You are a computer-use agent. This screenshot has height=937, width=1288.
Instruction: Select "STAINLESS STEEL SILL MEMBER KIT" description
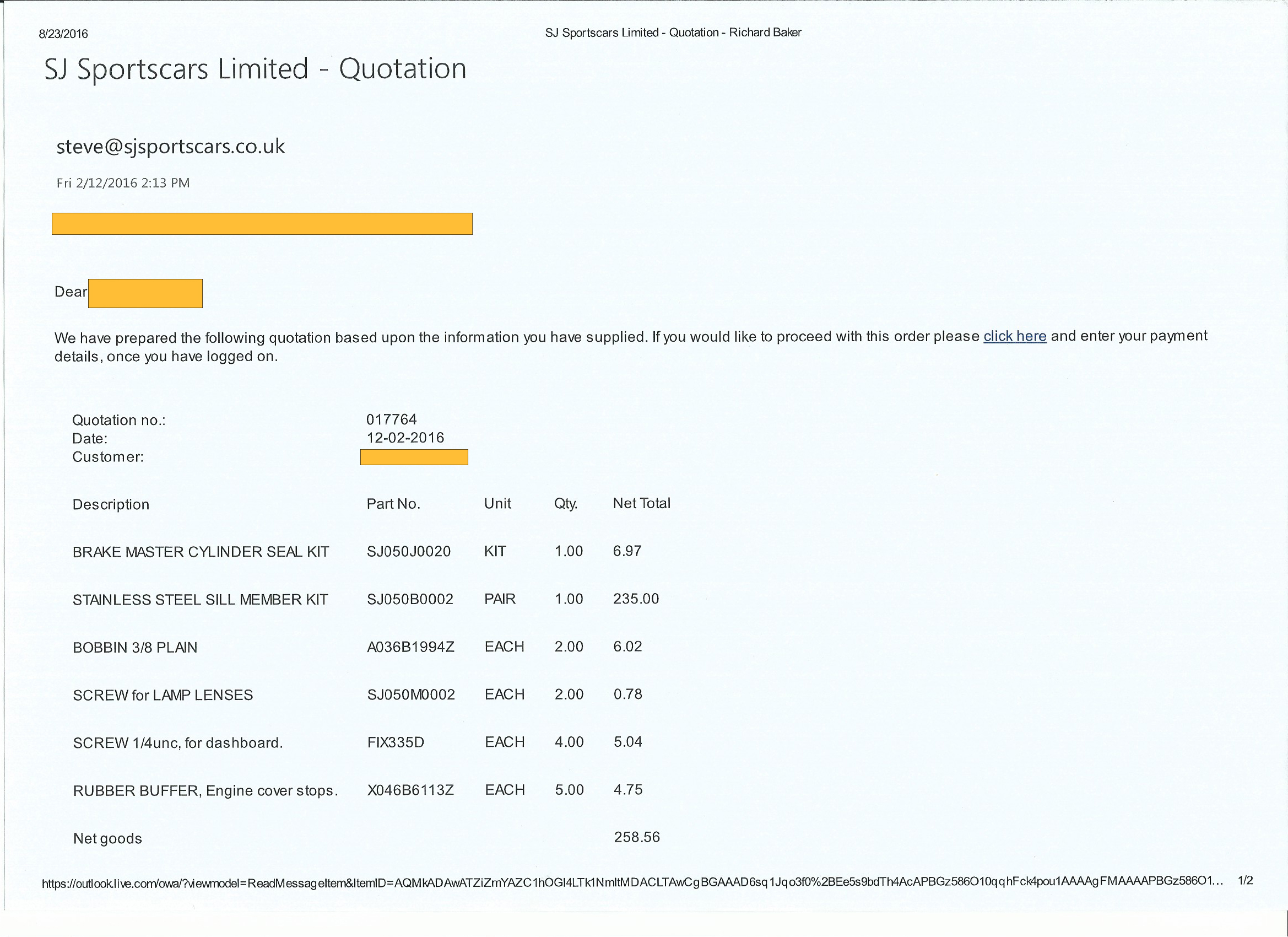201,600
